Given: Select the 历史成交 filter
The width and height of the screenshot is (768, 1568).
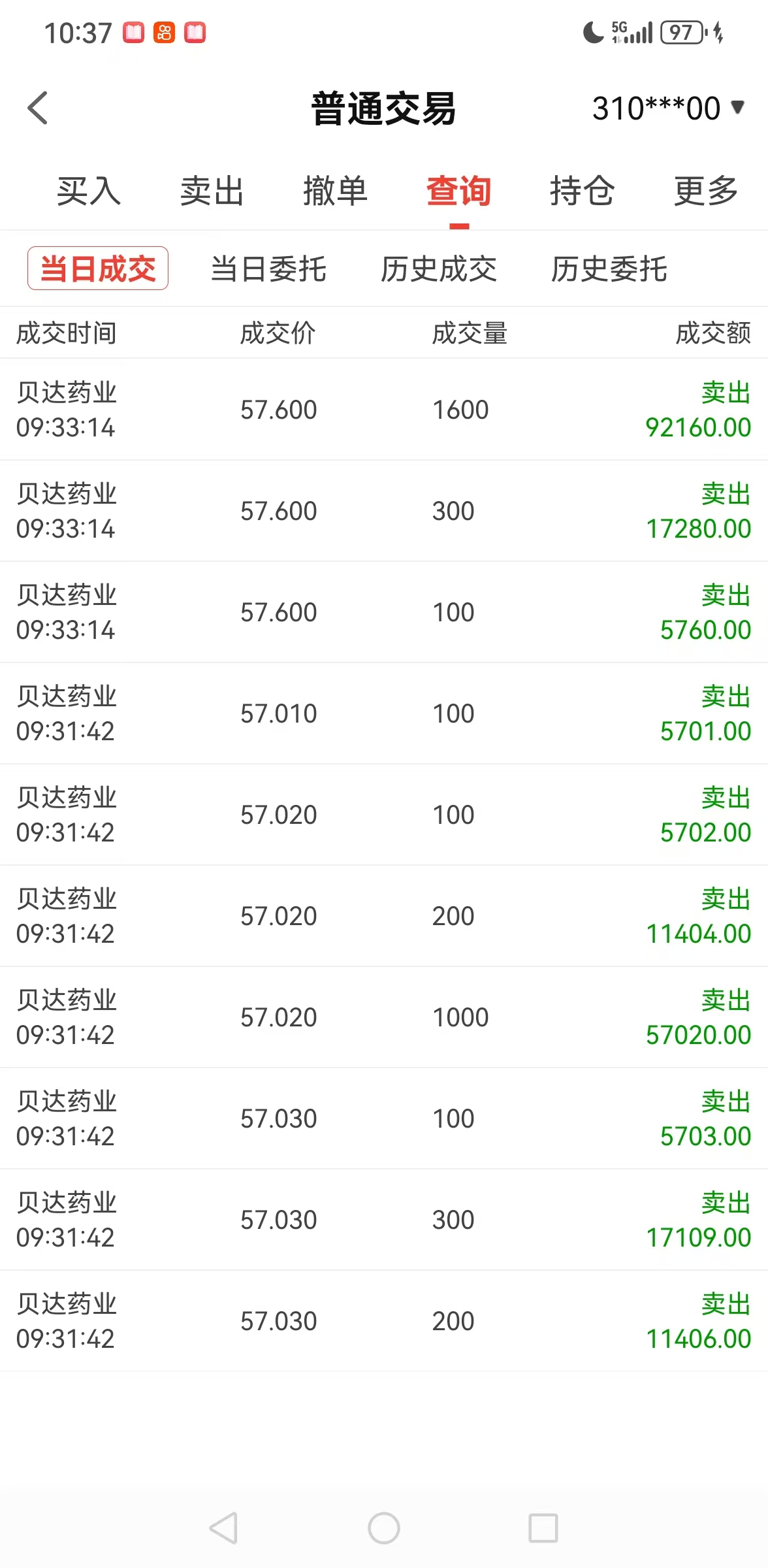Looking at the screenshot, I should point(439,269).
